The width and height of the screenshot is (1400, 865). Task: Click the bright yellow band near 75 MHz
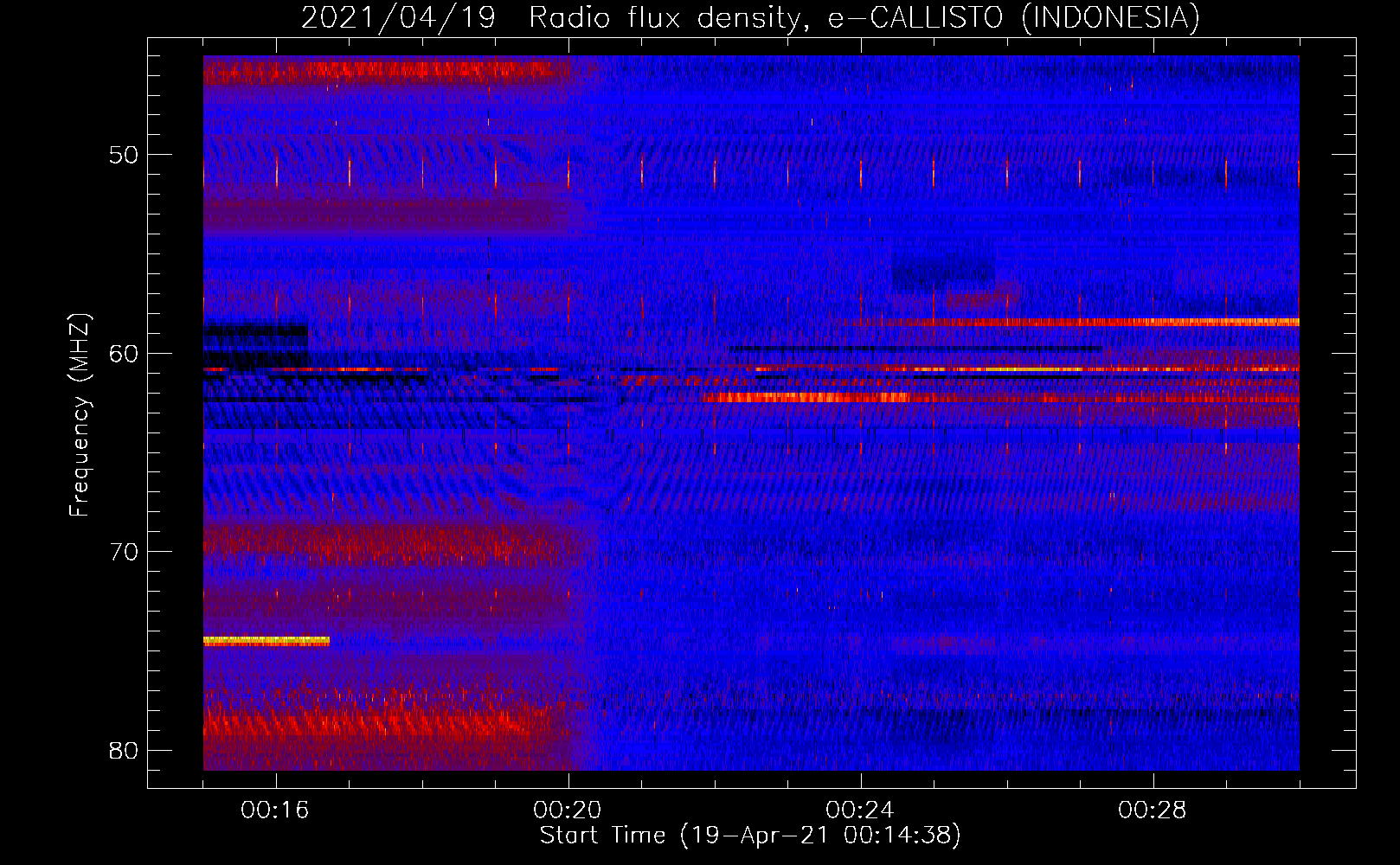point(267,641)
